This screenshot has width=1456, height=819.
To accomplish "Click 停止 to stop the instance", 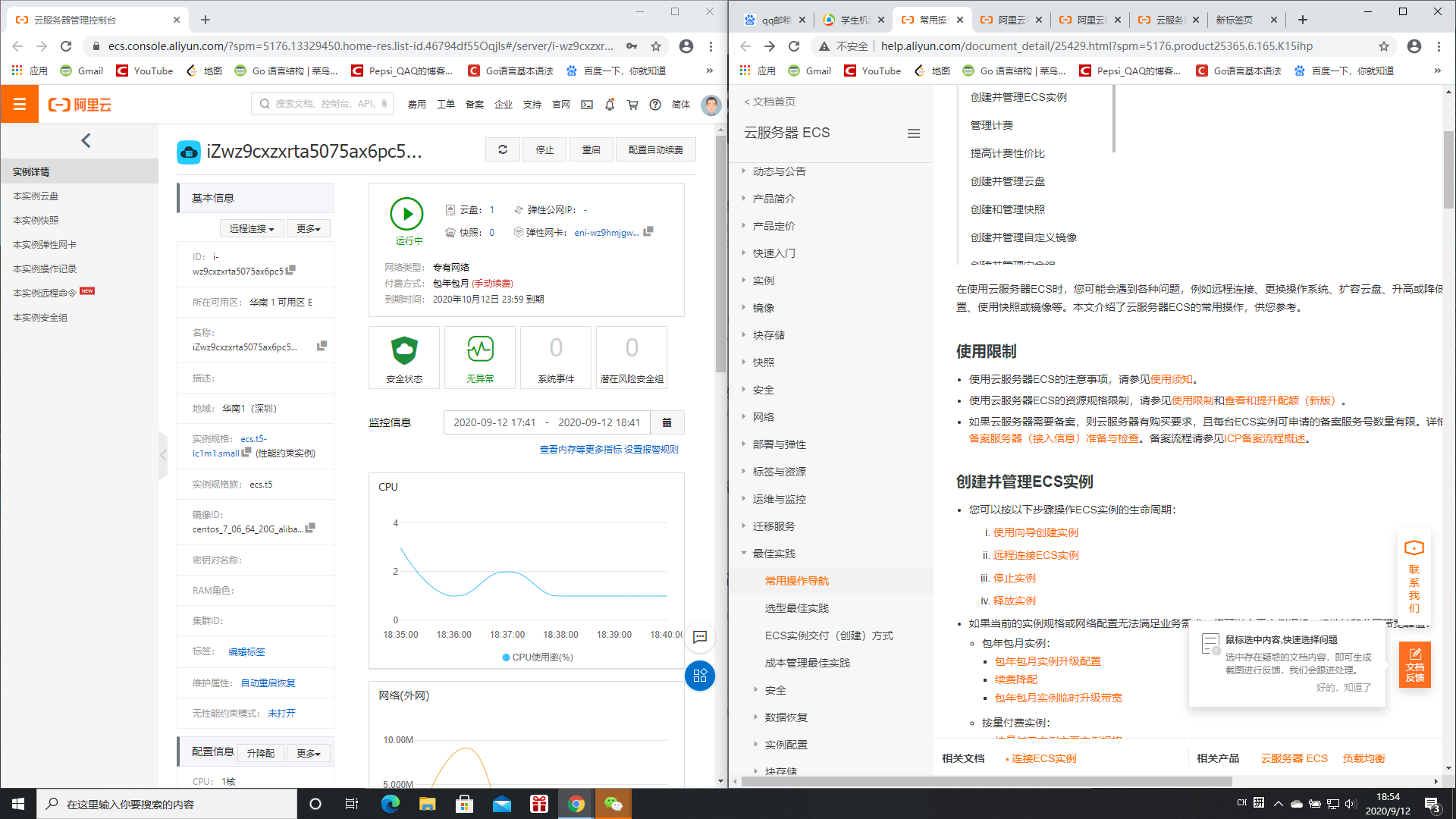I will tap(544, 149).
